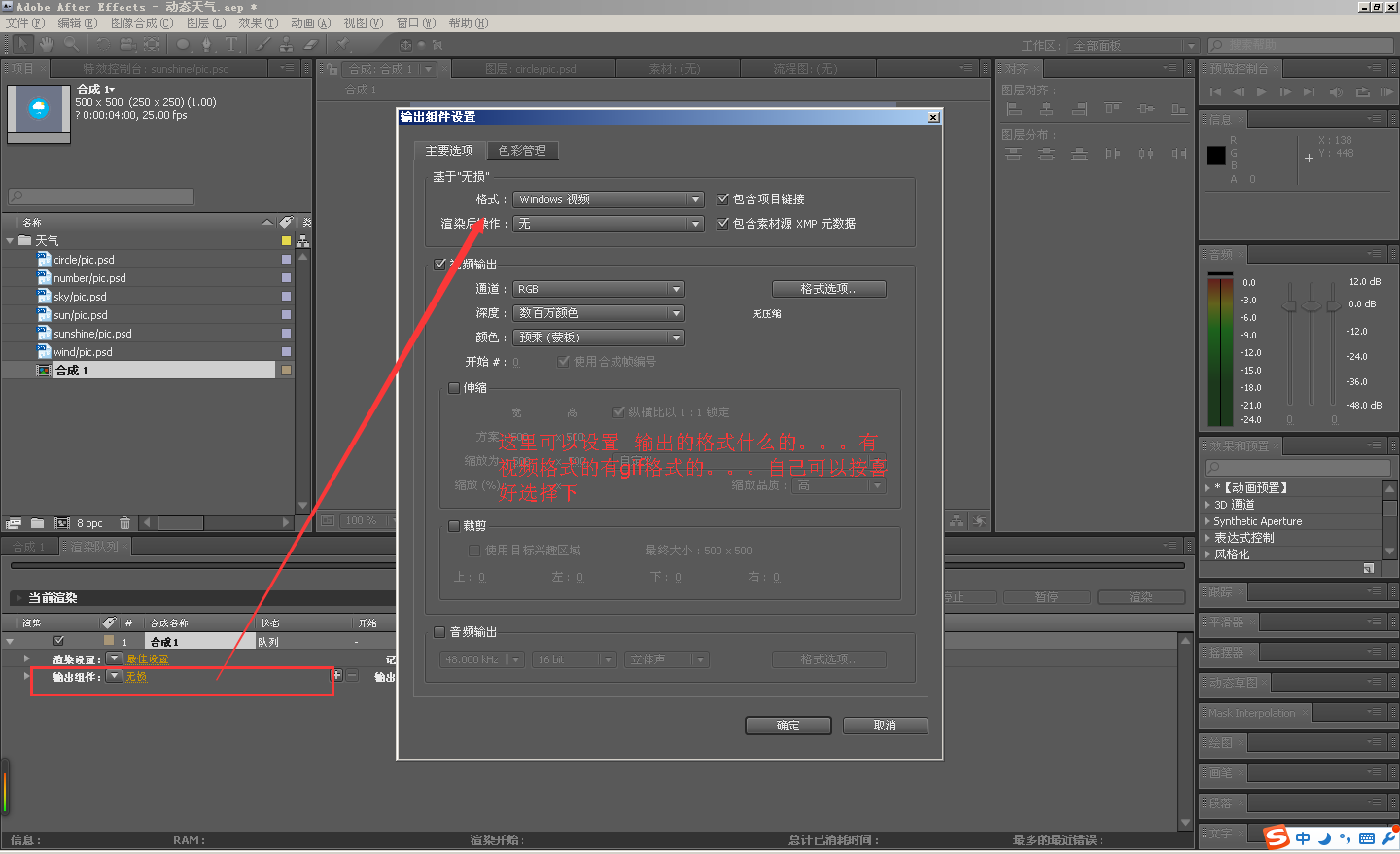Click the upper enabled 格式选项... button
The width and height of the screenshot is (1400, 854).
[829, 289]
